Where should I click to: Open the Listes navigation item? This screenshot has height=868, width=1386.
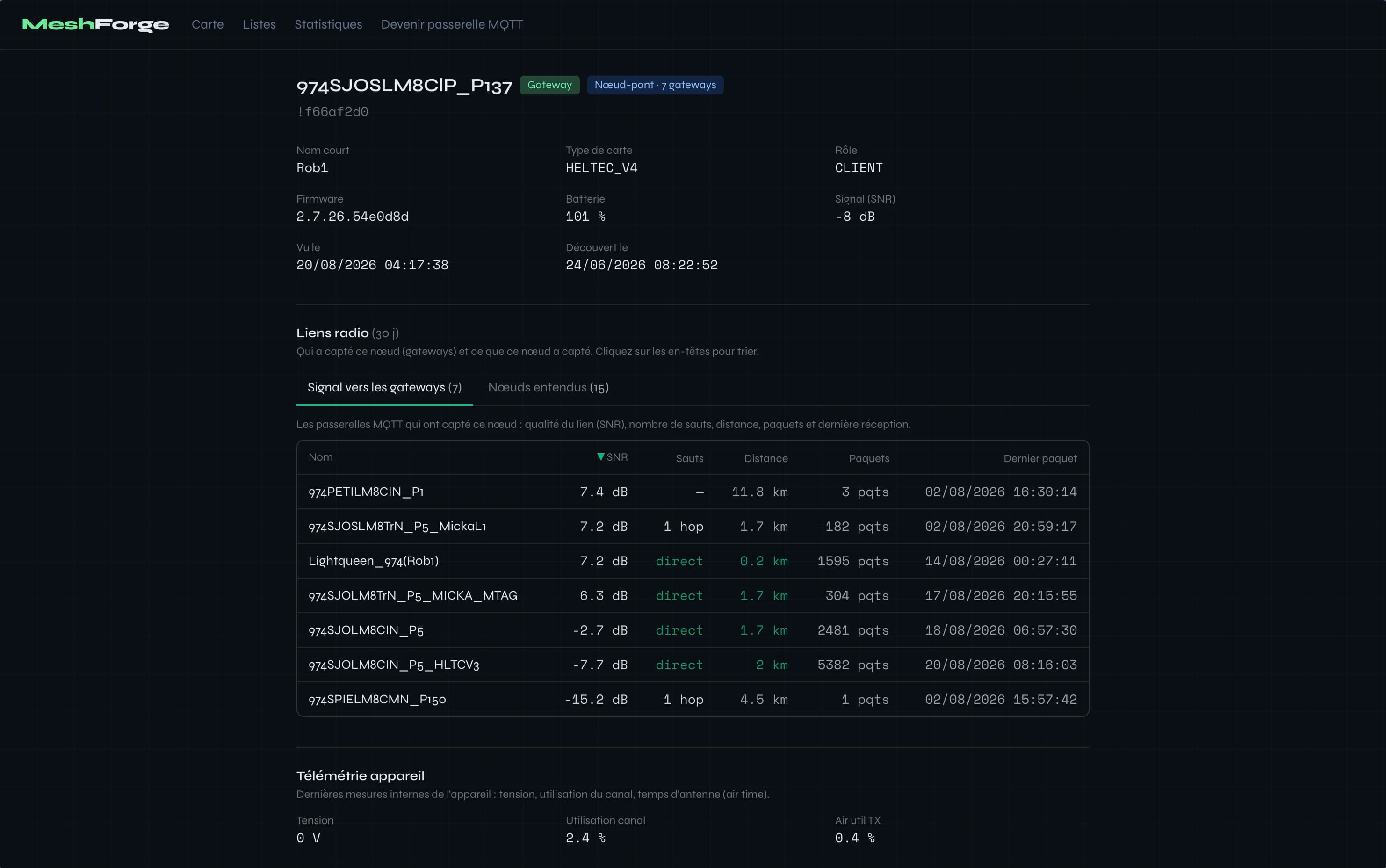[x=259, y=24]
